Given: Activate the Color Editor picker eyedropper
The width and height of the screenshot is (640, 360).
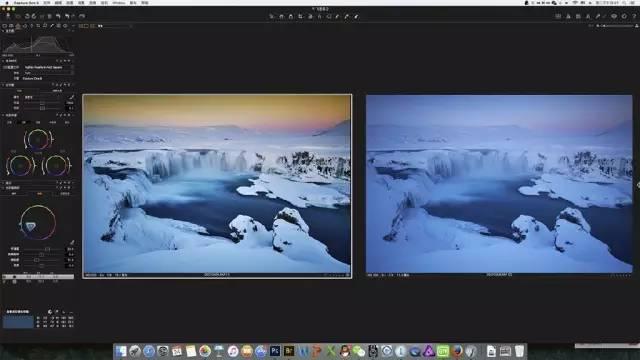Looking at the screenshot, I should tap(72, 242).
